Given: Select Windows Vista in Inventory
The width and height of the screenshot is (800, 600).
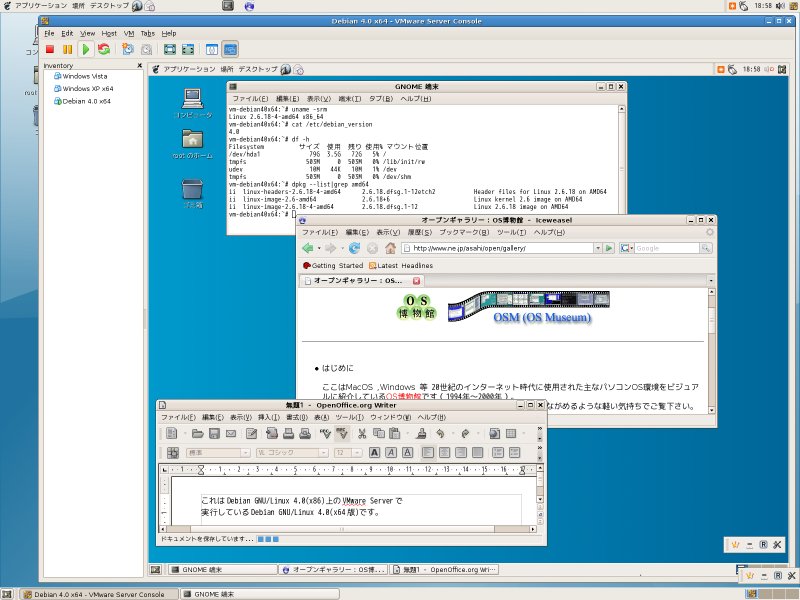Looking at the screenshot, I should (81, 76).
